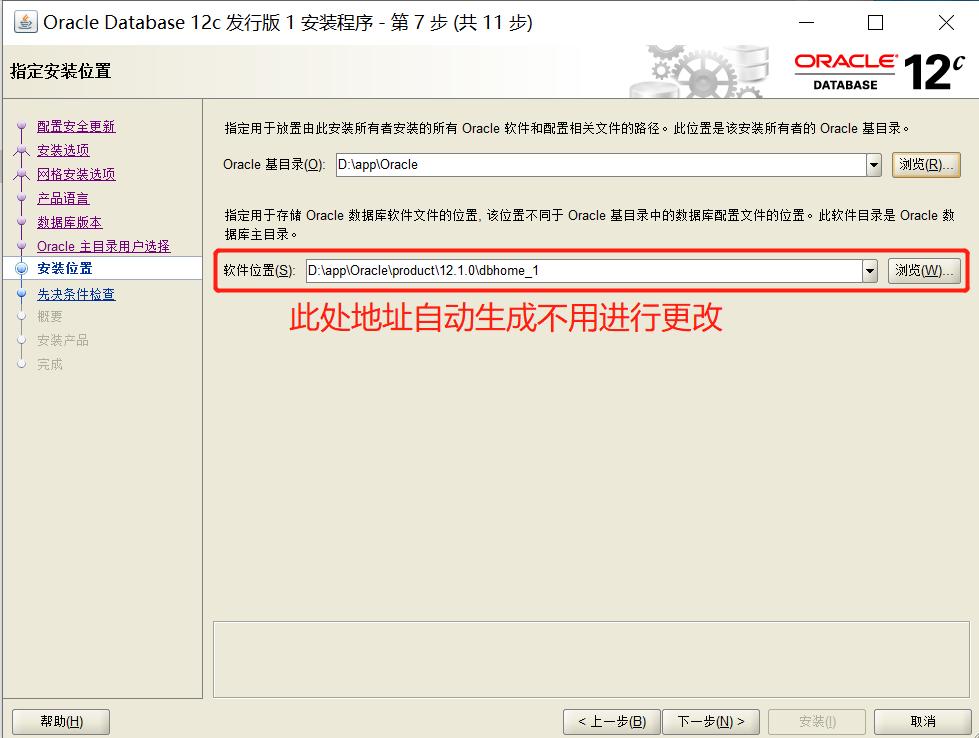The width and height of the screenshot is (979, 738).
Task: Click the 软件位置 path input field
Action: (x=584, y=271)
